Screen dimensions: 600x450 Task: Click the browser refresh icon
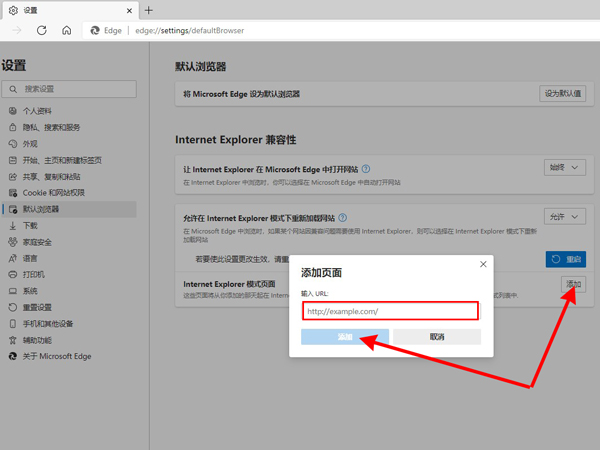pos(42,31)
